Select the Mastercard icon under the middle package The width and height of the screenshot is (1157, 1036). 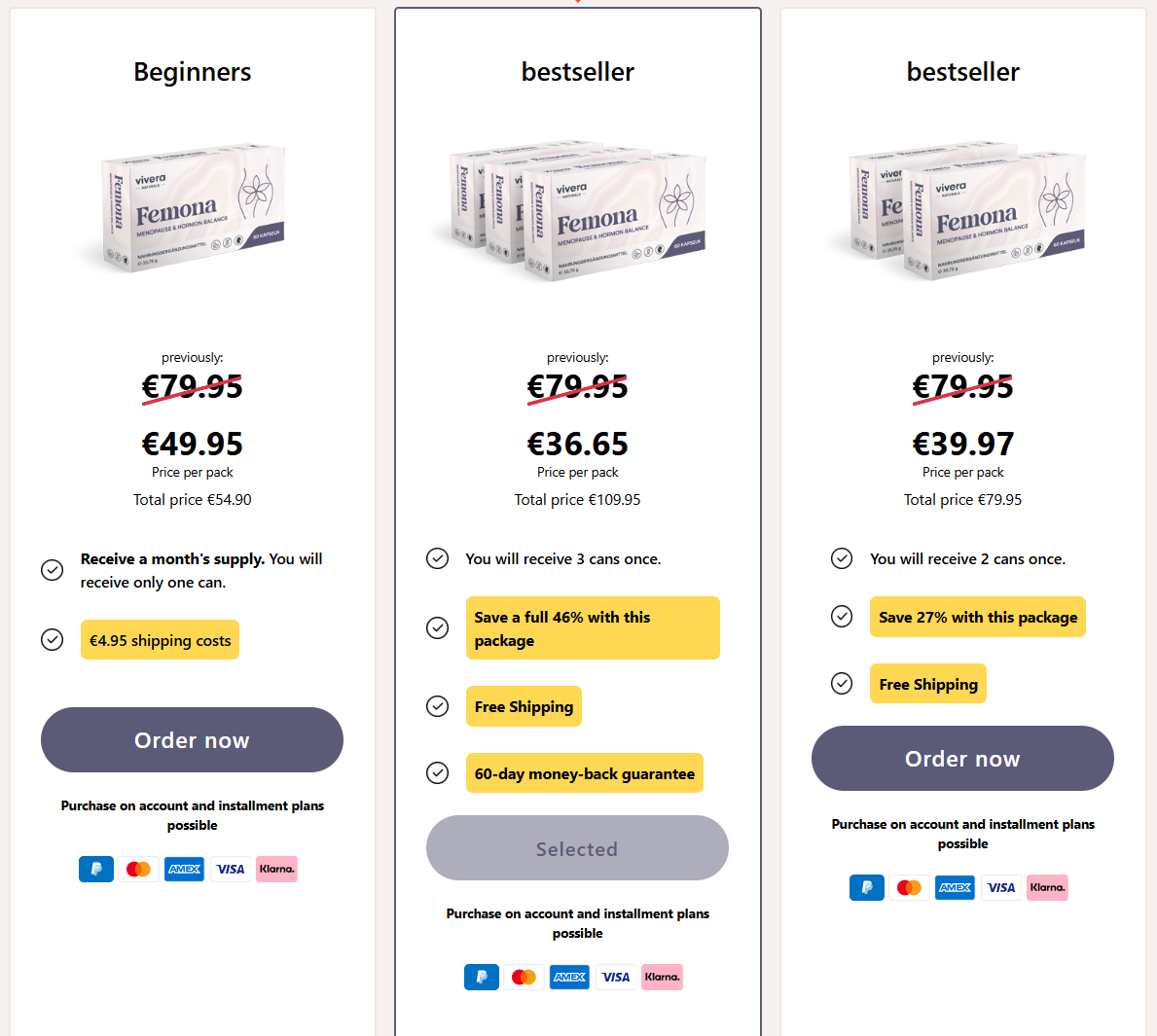click(524, 977)
